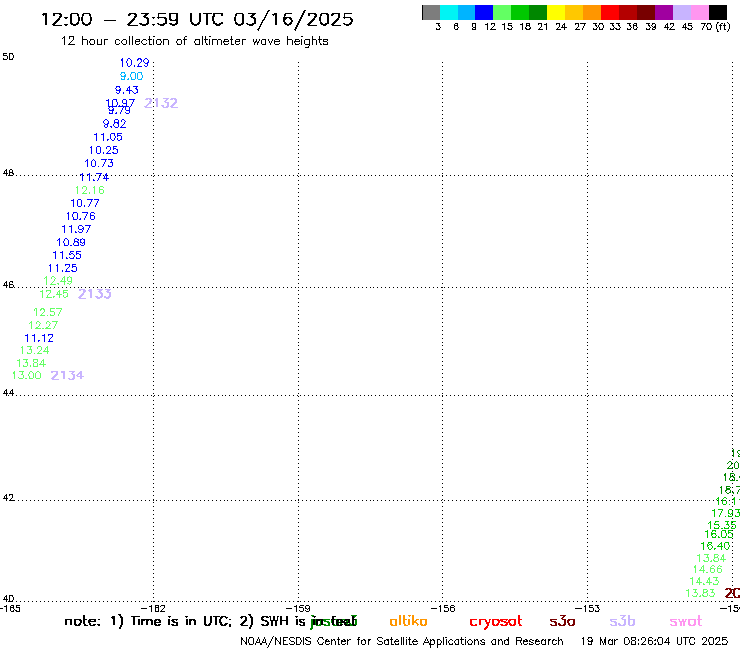Click the '24' label under the color scale
The image size is (740, 650).
click(561, 27)
